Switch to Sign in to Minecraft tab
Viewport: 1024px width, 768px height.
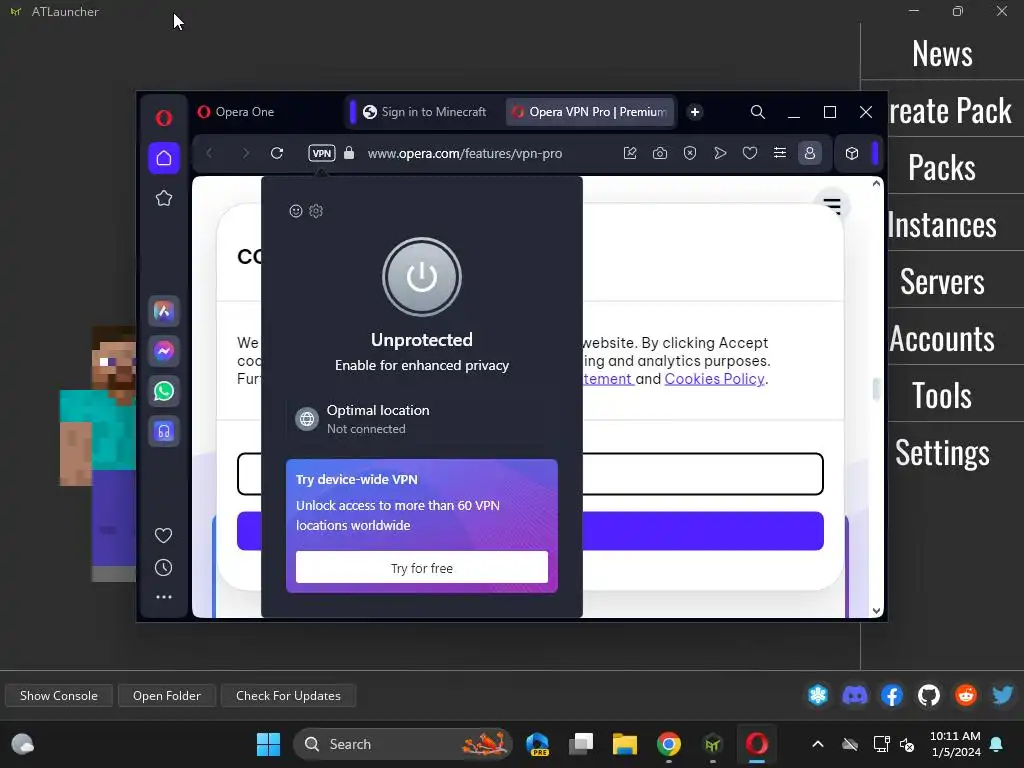pos(425,112)
